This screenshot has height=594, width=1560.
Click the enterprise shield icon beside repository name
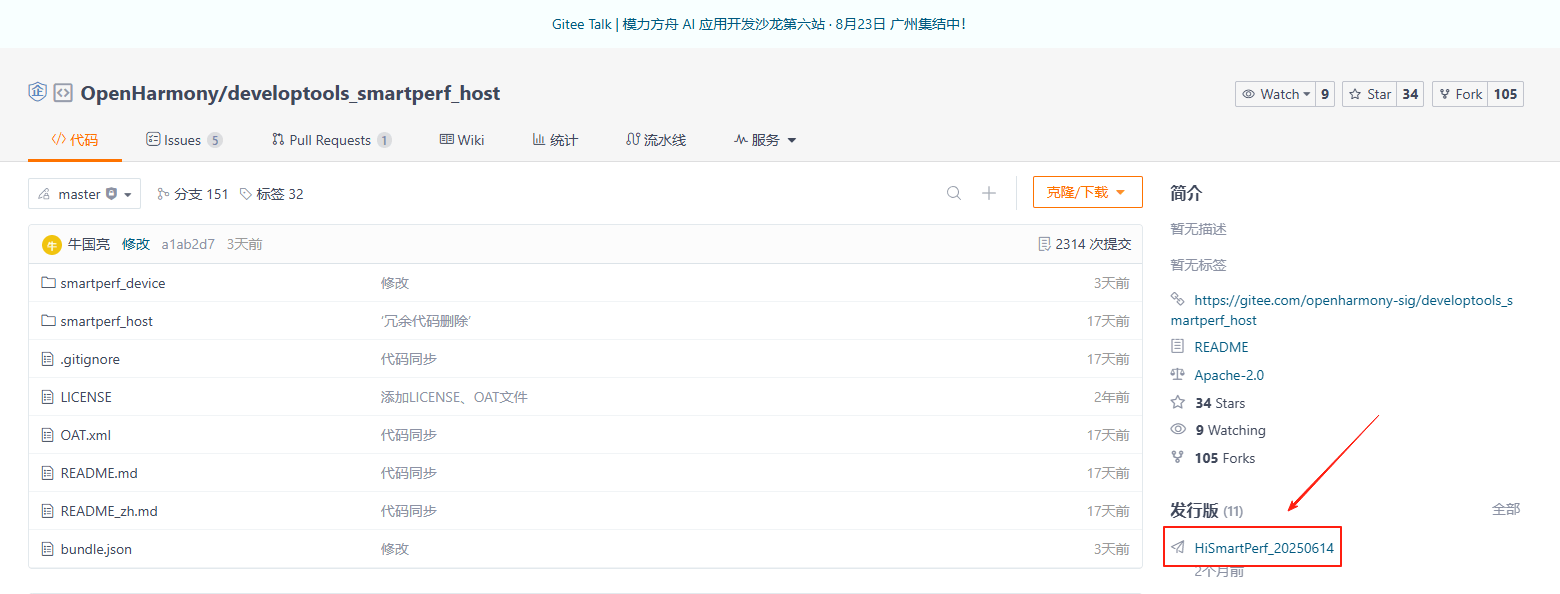click(x=37, y=93)
